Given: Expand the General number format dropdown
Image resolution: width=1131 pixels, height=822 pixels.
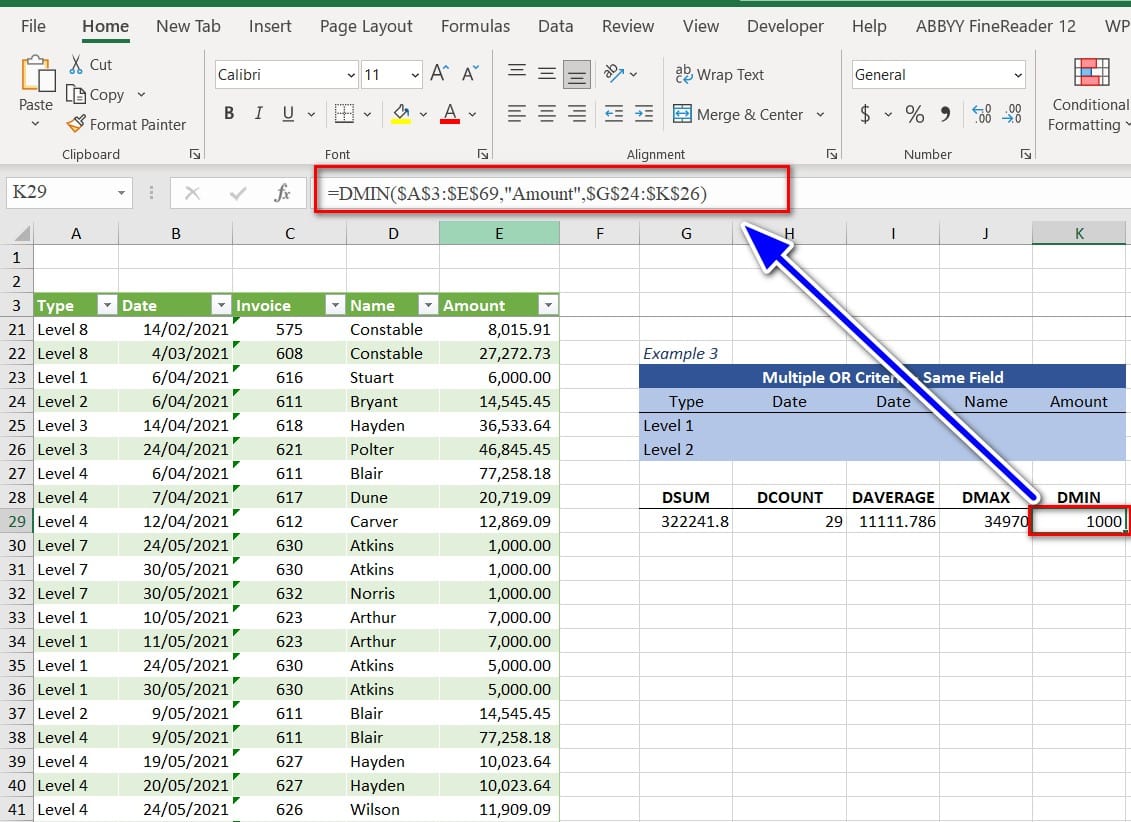Looking at the screenshot, I should click(x=1018, y=75).
